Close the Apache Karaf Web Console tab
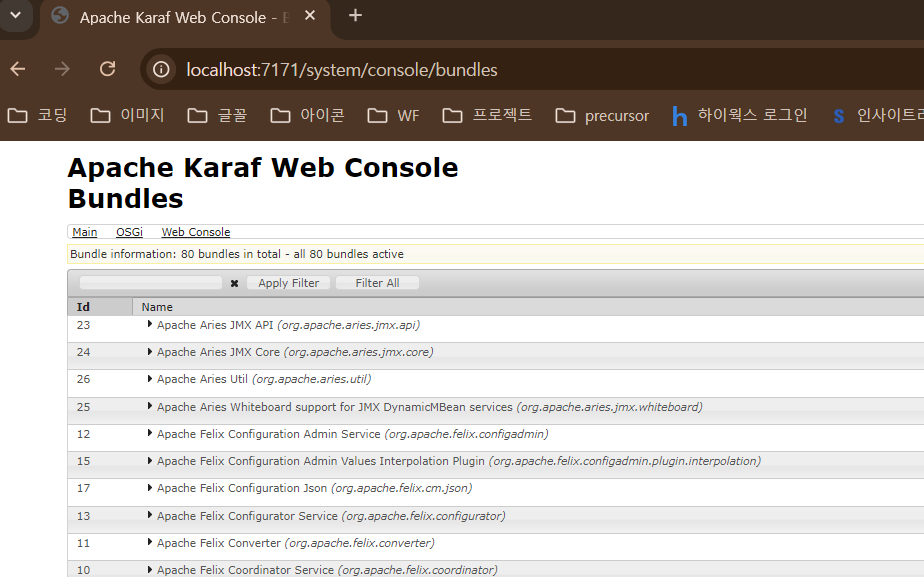The image size is (924, 577). 310,16
